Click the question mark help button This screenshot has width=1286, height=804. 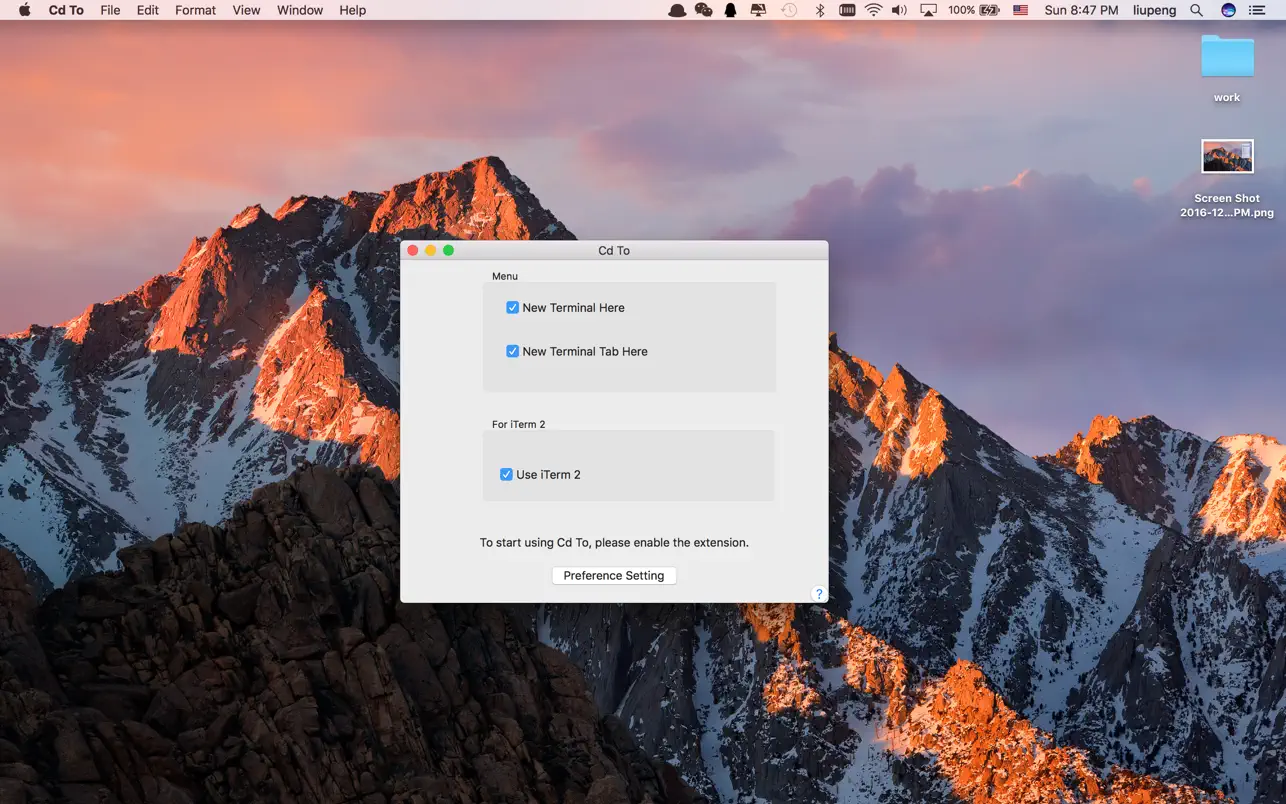point(818,594)
